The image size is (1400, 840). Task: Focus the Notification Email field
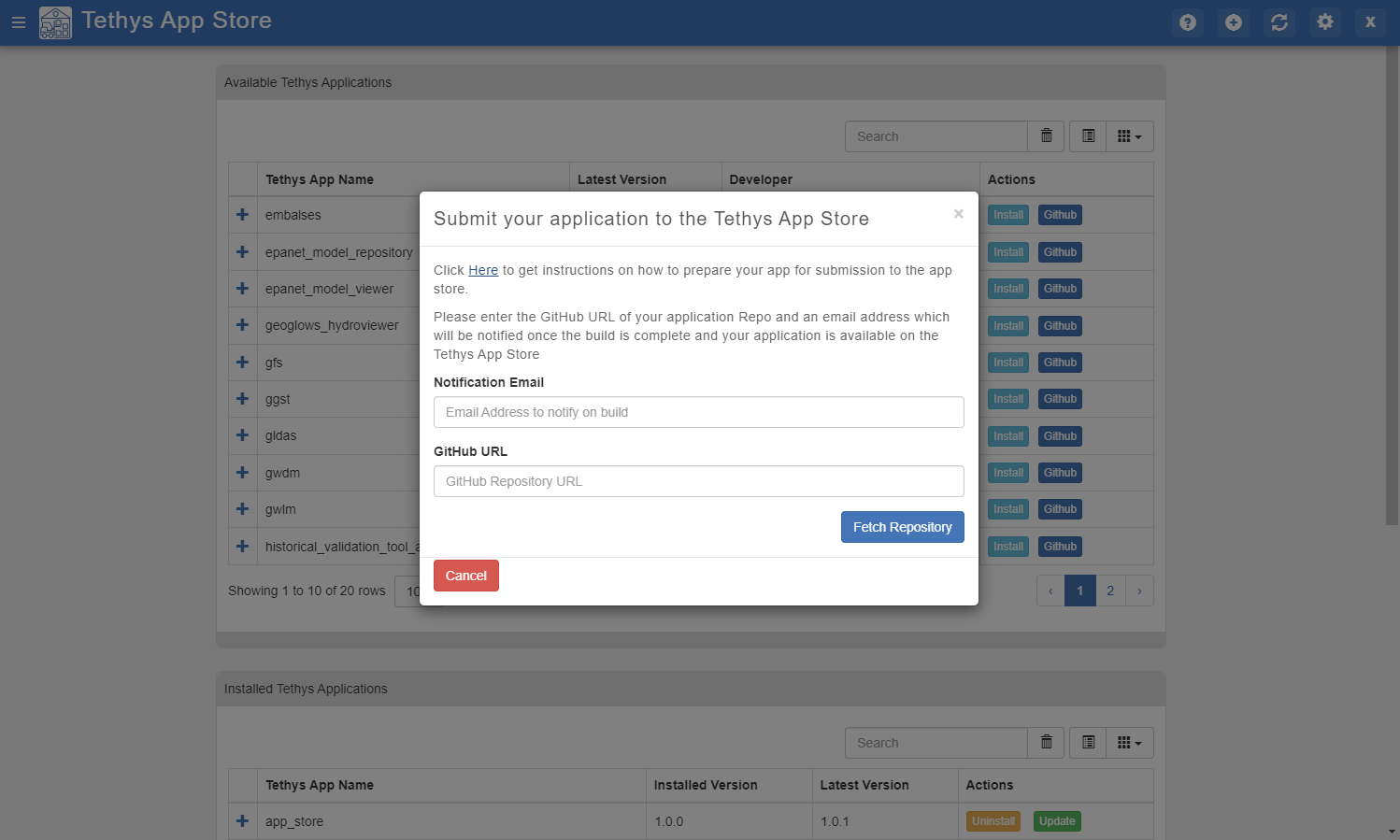tap(699, 412)
